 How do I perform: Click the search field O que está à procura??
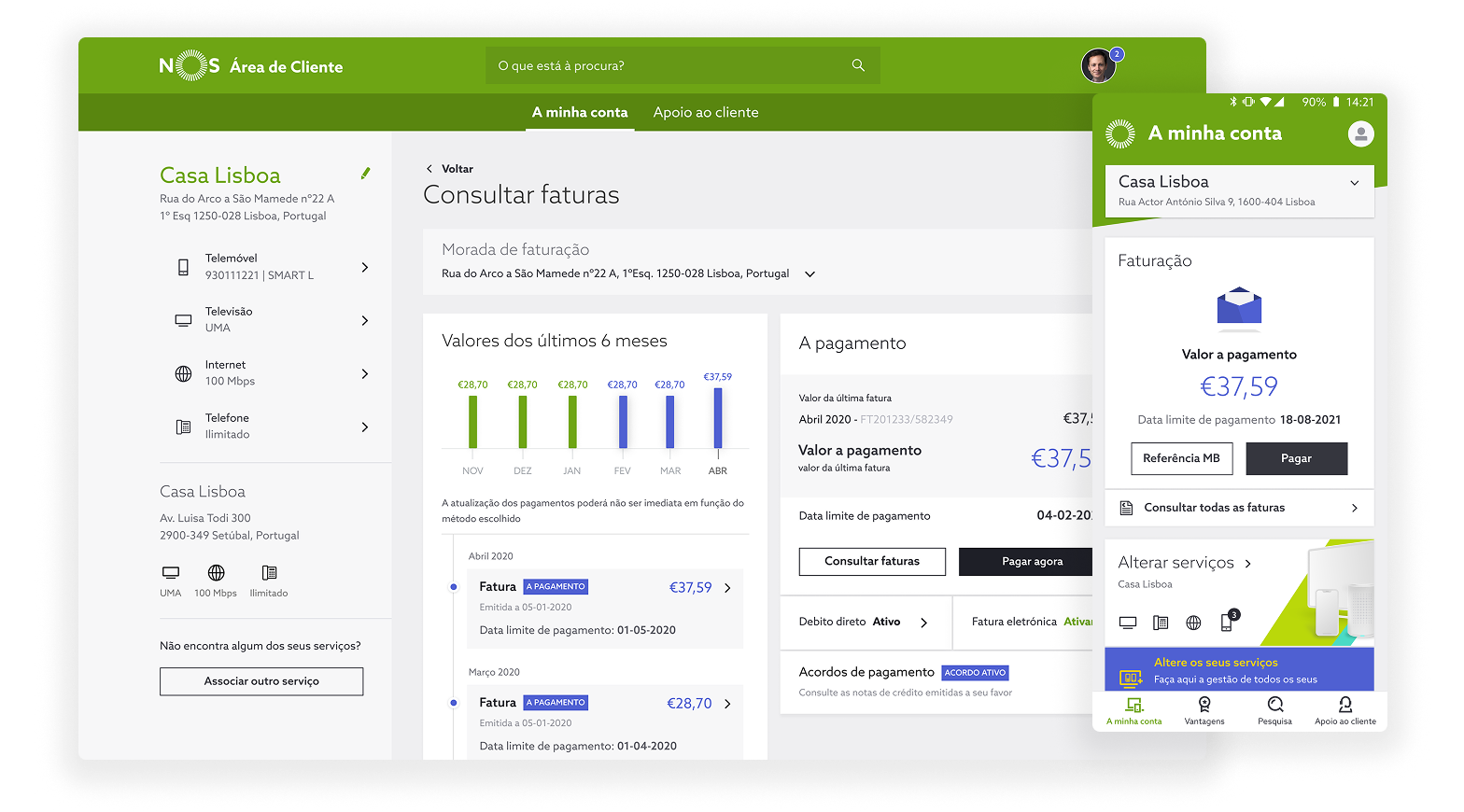683,65
